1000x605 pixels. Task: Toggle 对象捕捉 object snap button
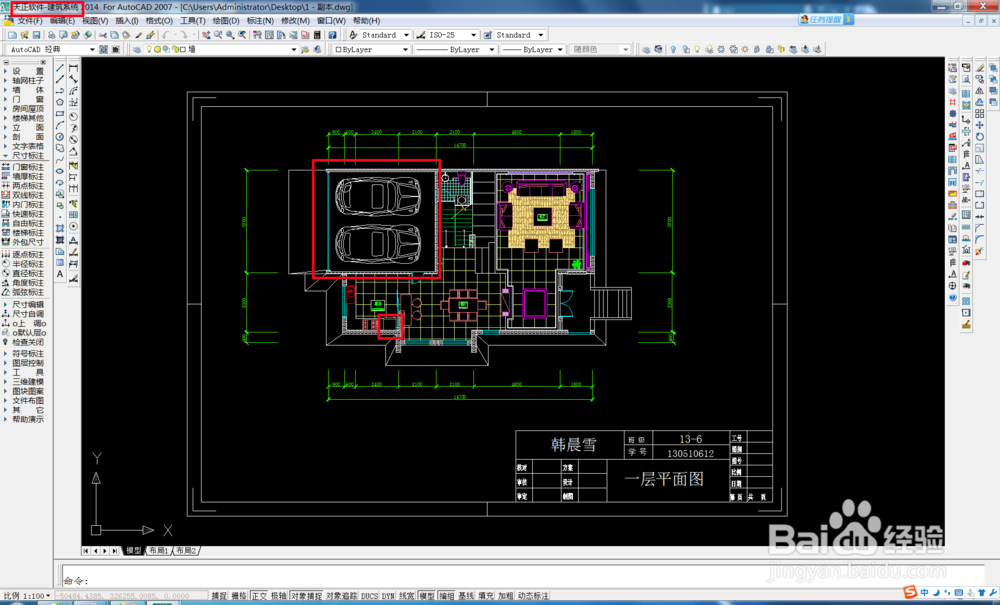[306, 596]
